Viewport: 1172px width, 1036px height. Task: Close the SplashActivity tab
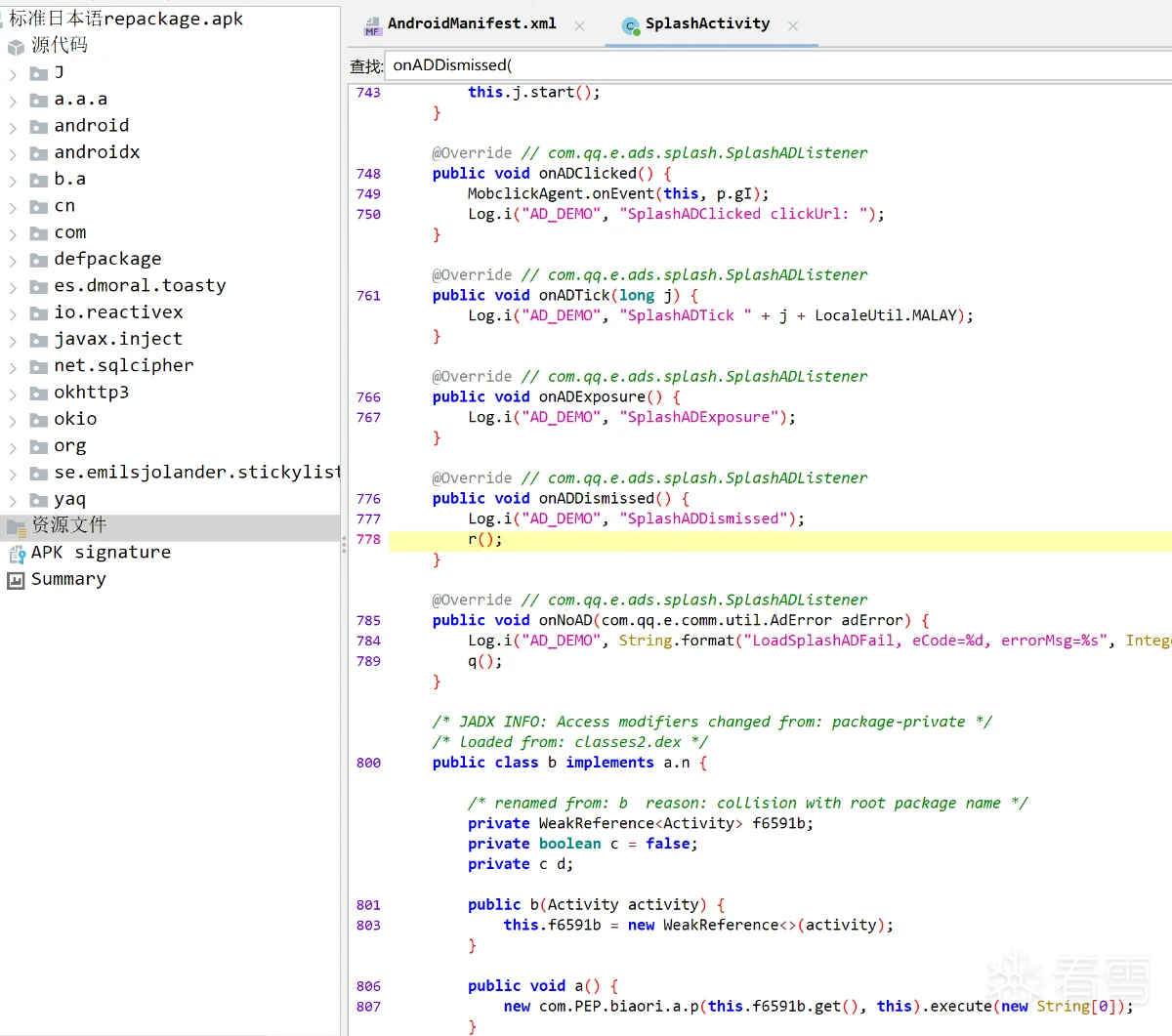793,26
